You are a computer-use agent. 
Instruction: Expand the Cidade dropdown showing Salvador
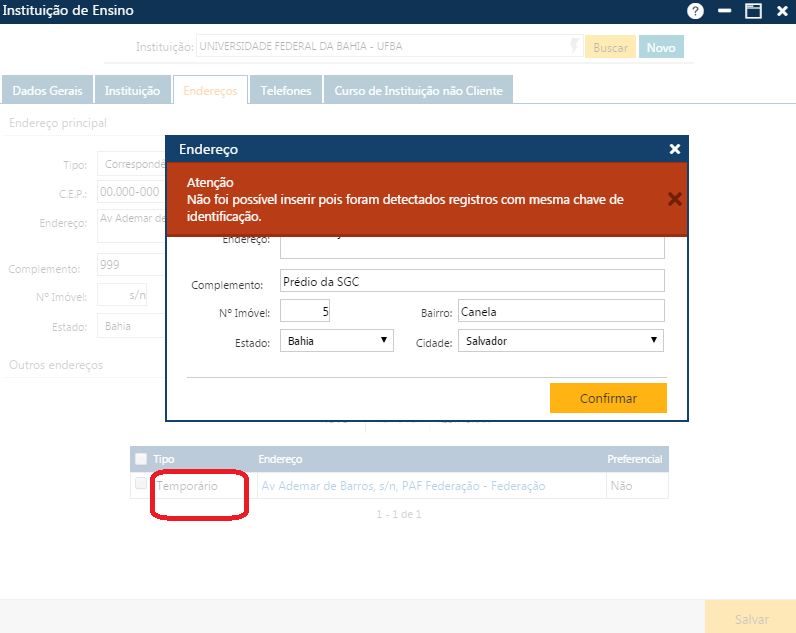561,341
